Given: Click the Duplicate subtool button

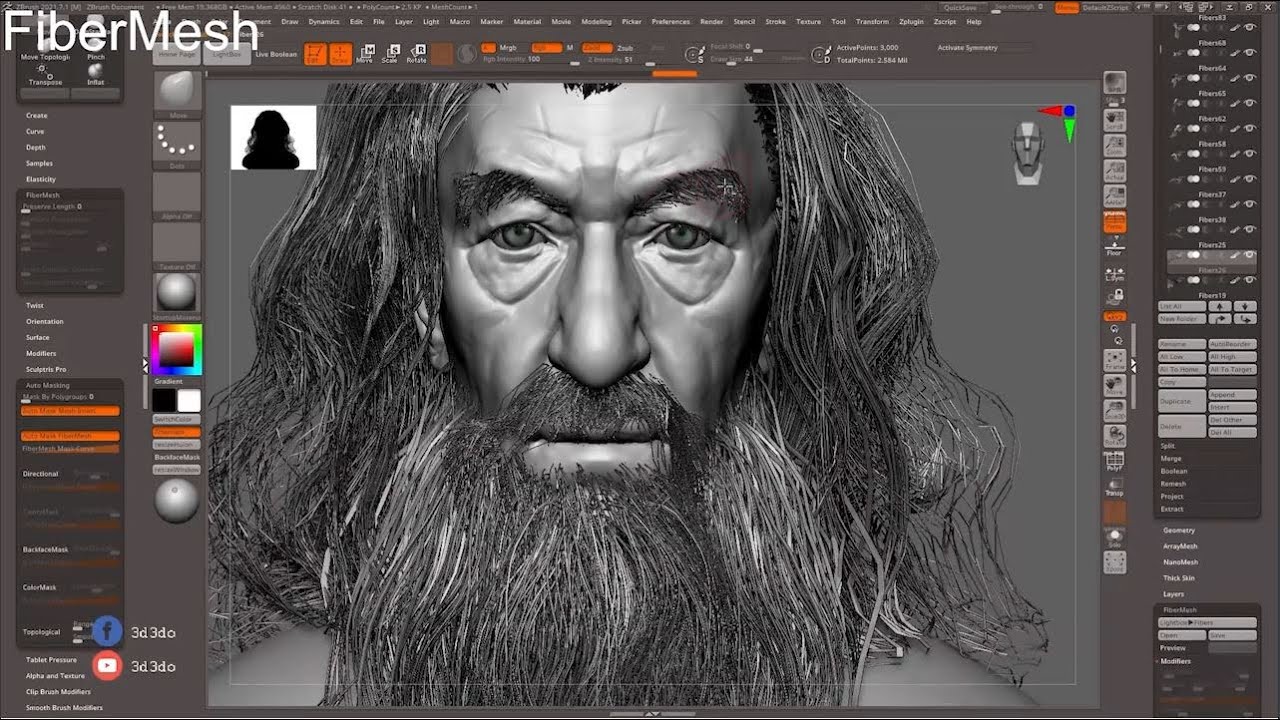Looking at the screenshot, I should tap(1182, 401).
